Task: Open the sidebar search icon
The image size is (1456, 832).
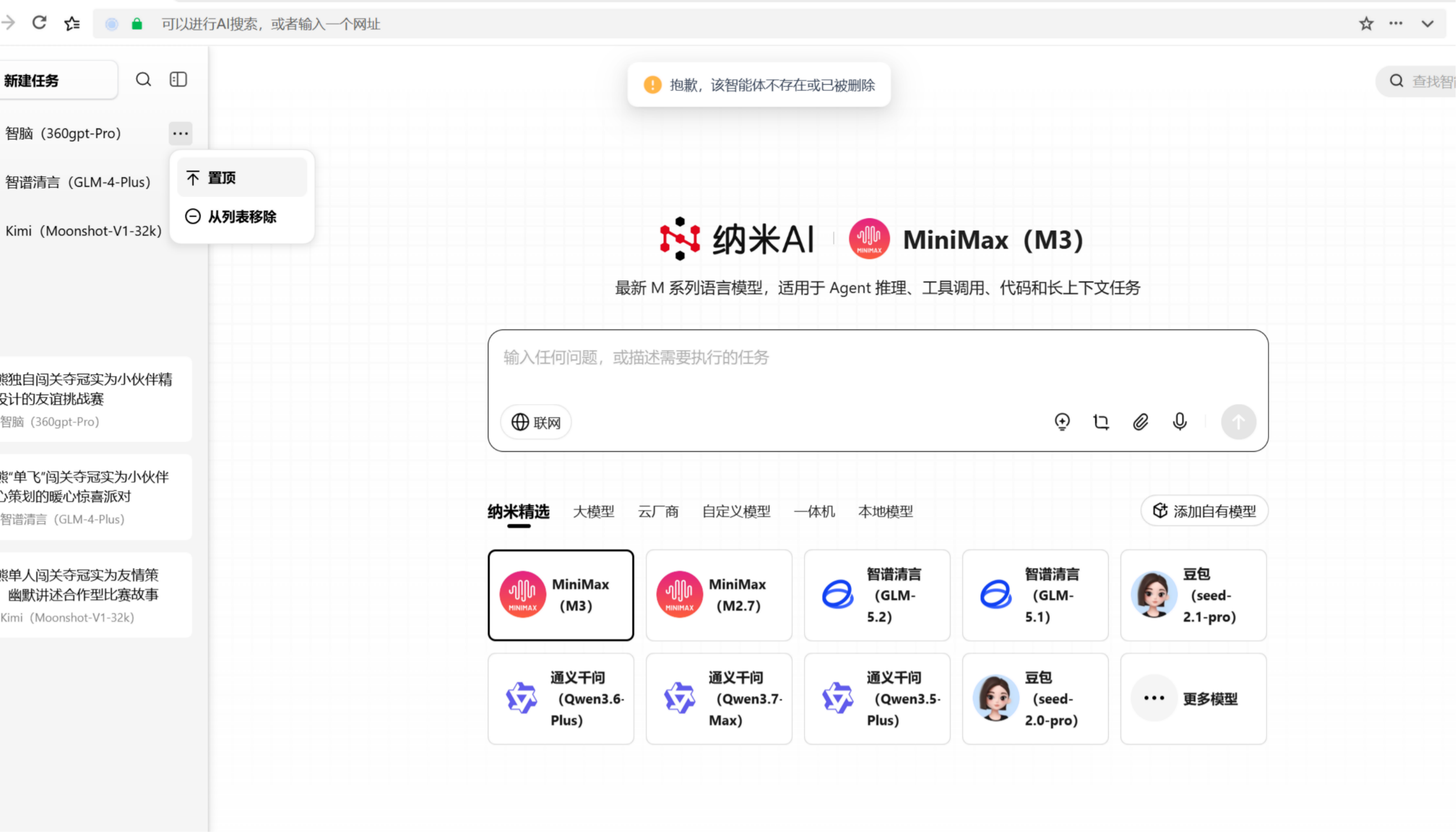Action: pos(144,79)
